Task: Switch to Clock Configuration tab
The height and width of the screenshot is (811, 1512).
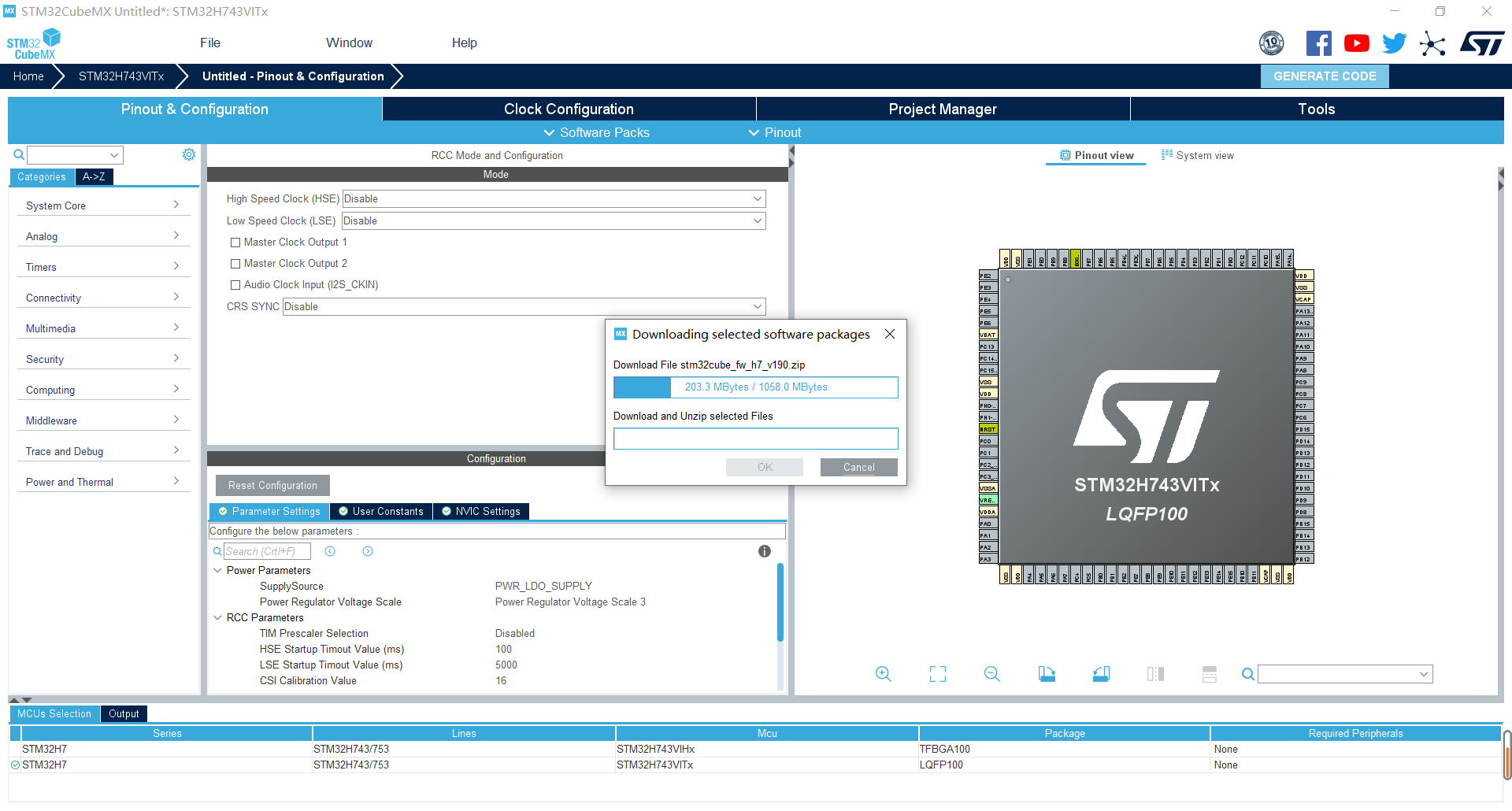Action: coord(569,109)
